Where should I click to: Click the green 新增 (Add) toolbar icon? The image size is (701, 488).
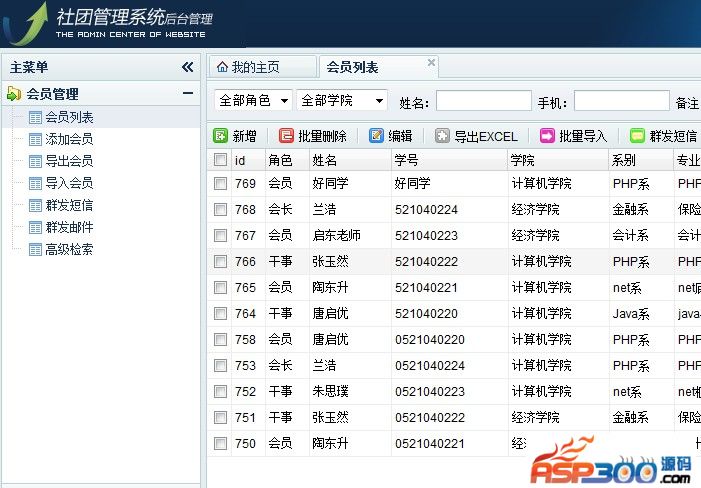coord(220,136)
